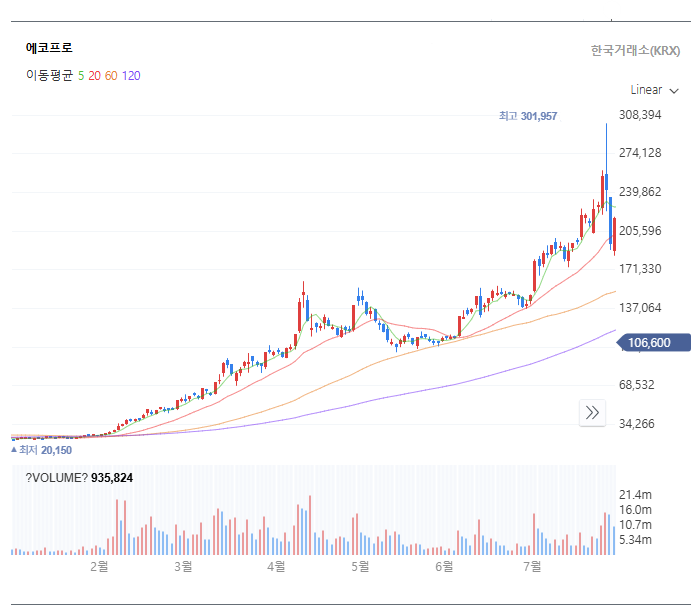Click the 최저 20,150 low price label

[x=41, y=450]
